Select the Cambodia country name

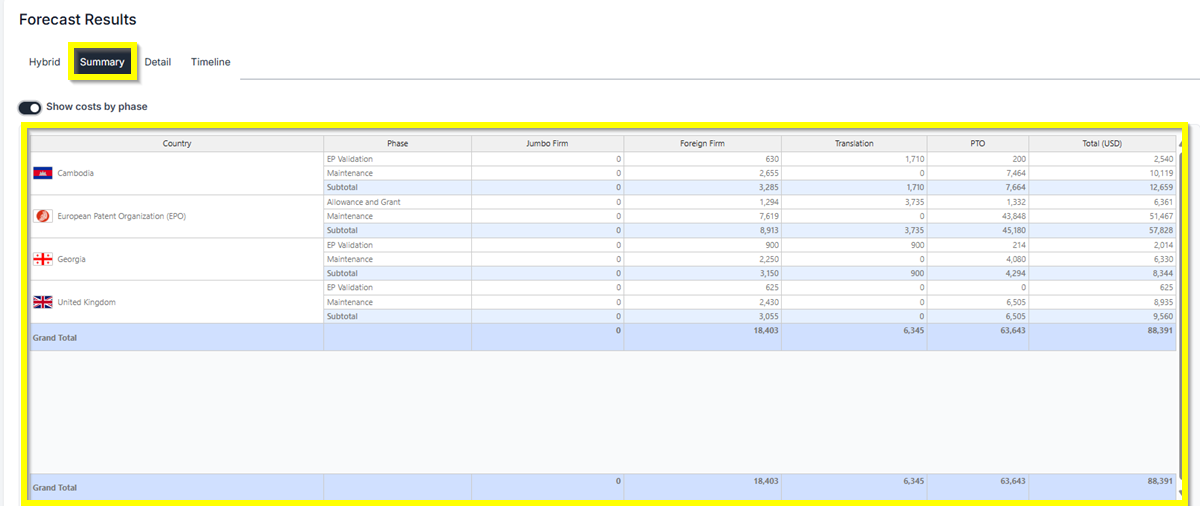point(76,173)
